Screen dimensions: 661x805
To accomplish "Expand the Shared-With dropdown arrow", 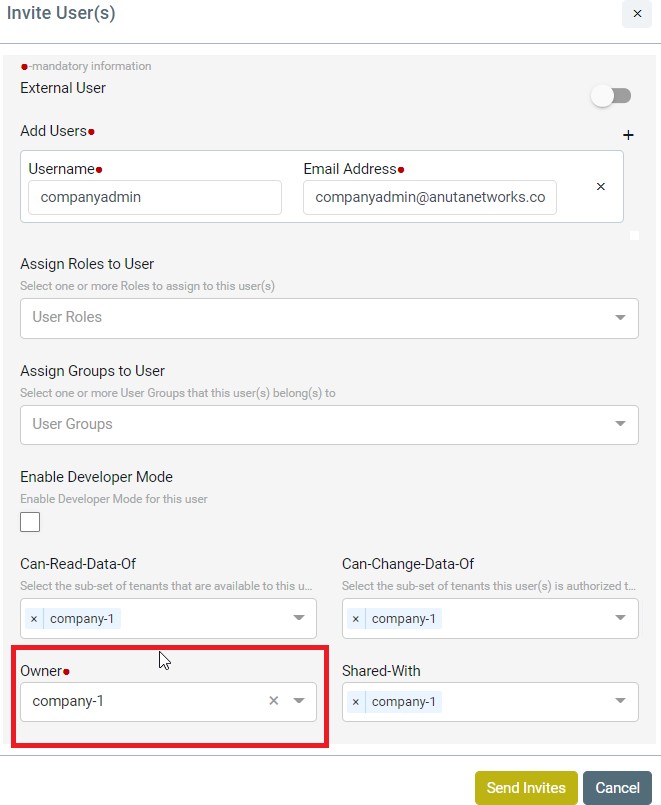I will click(x=620, y=701).
